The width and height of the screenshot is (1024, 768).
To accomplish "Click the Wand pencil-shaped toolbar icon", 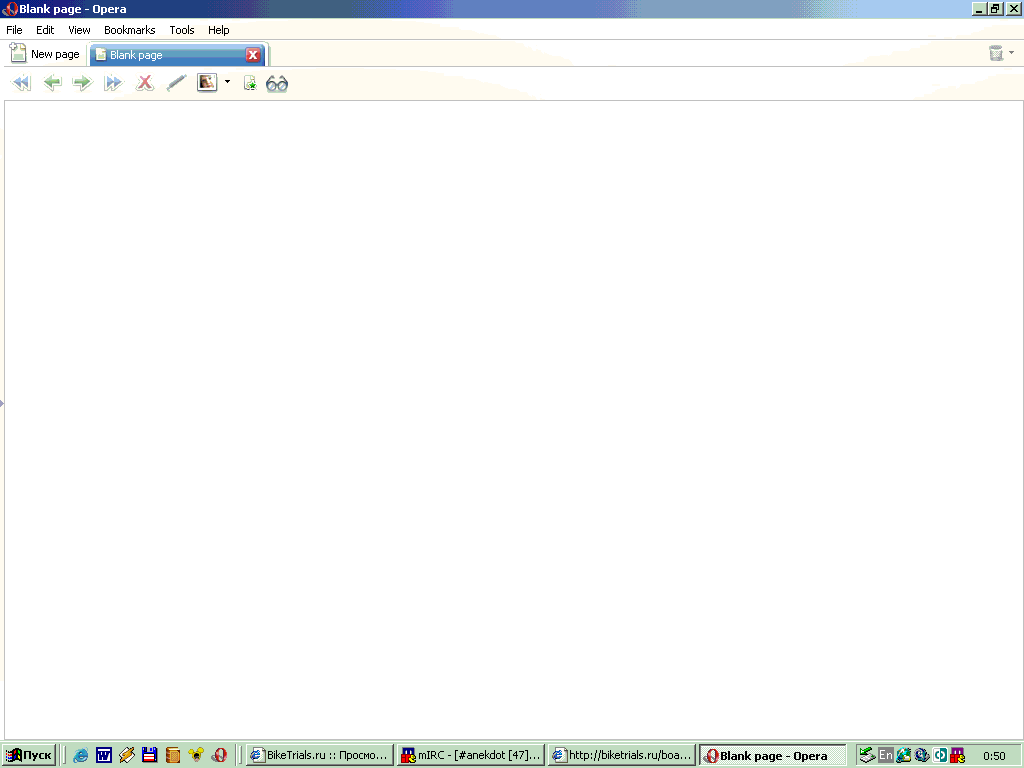I will pyautogui.click(x=176, y=83).
